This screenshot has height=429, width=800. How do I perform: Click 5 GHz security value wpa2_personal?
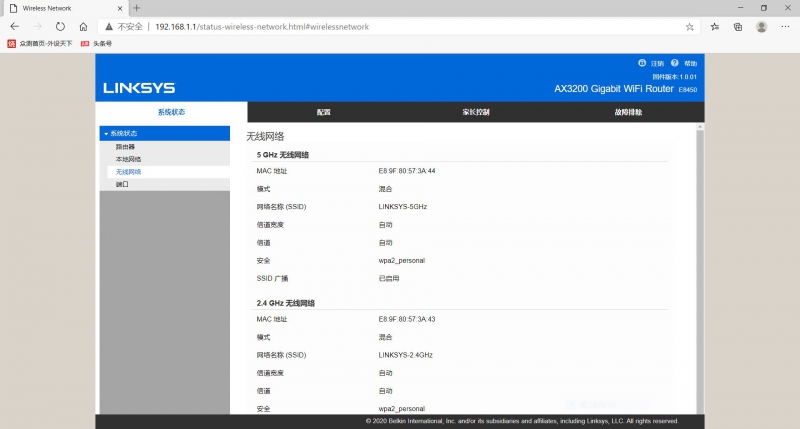coord(402,261)
